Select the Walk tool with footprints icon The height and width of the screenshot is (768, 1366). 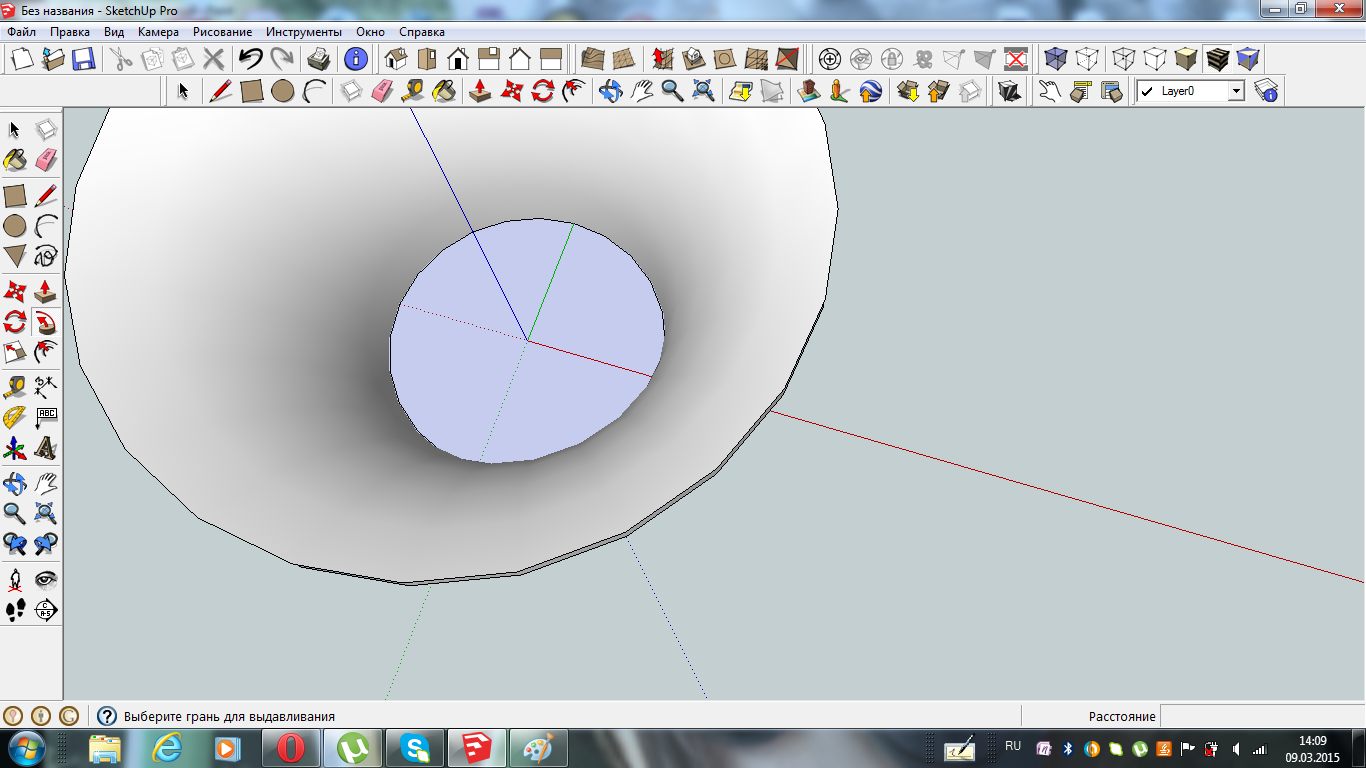point(15,609)
